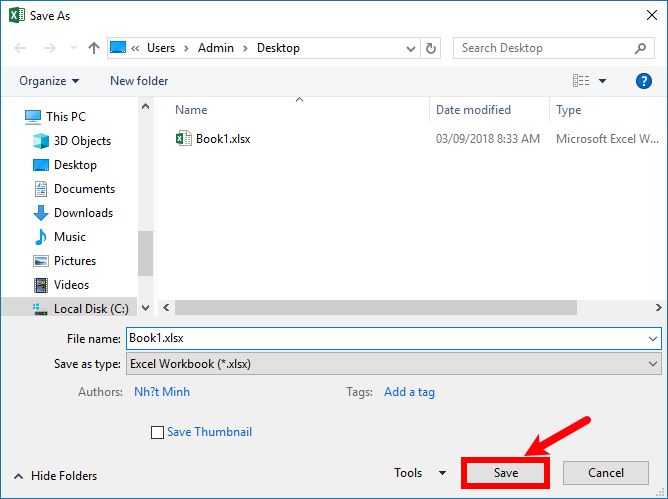Refresh the Desktop folder view

431,48
